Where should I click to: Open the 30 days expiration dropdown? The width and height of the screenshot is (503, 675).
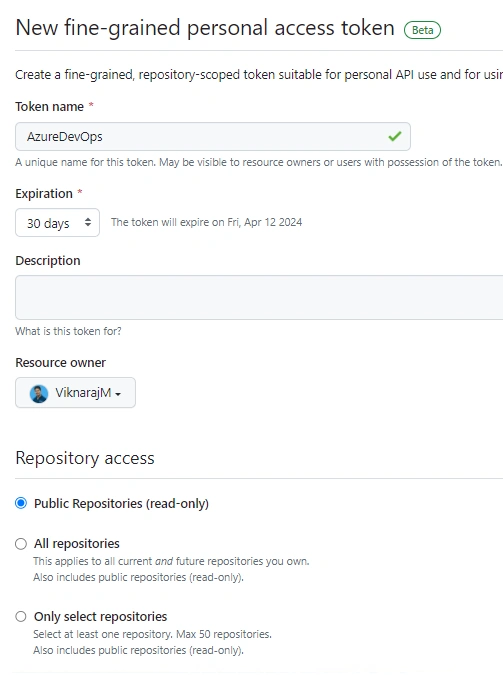point(57,223)
